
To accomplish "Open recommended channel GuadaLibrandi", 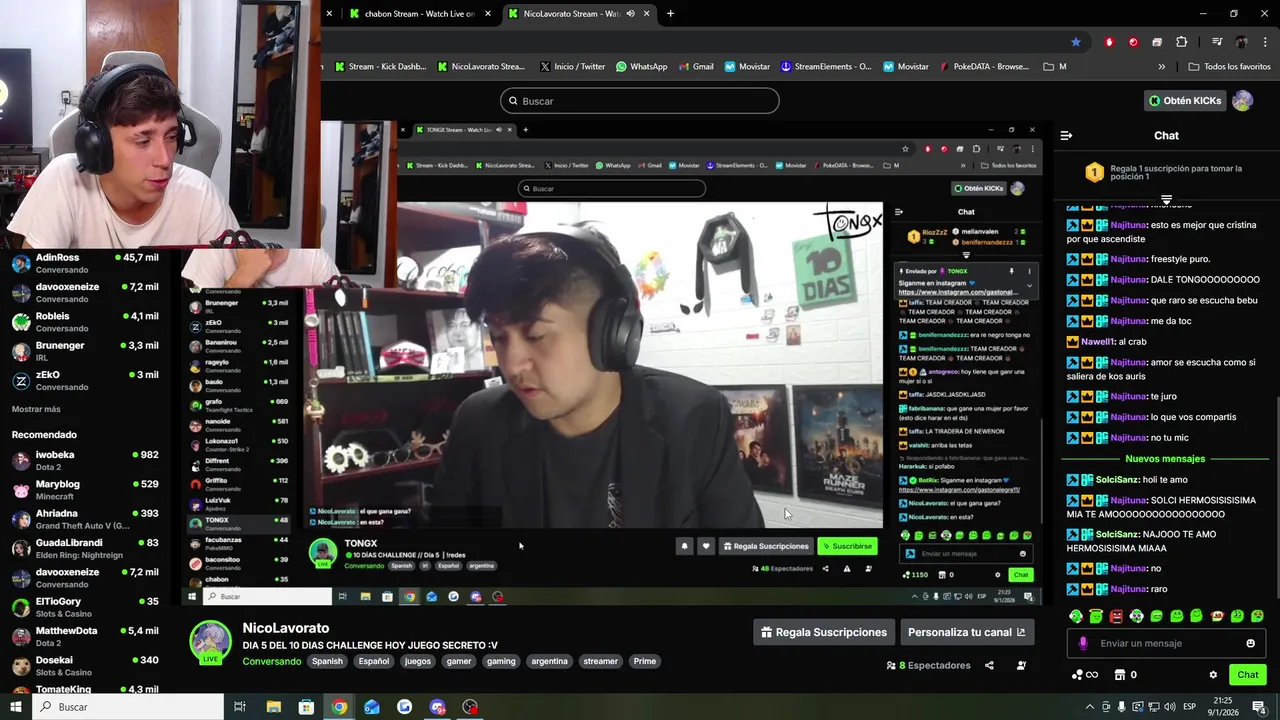I will pyautogui.click(x=85, y=549).
